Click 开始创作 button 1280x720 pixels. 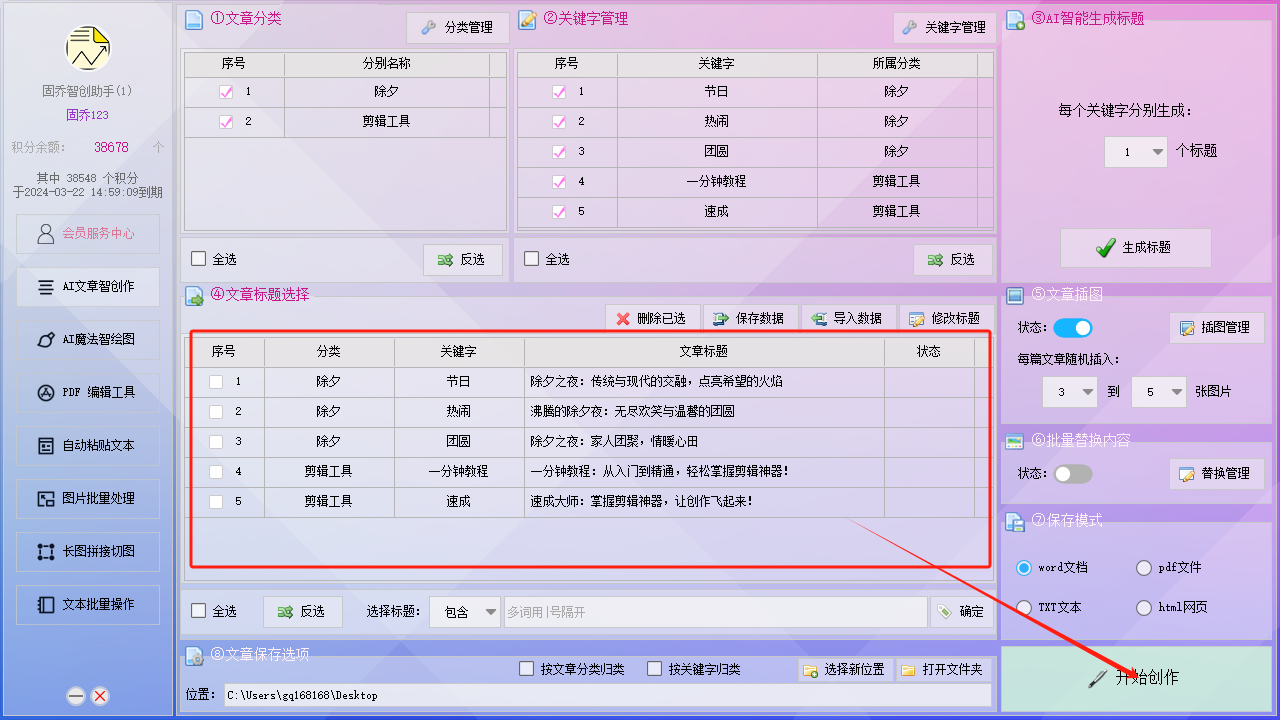pos(1136,678)
